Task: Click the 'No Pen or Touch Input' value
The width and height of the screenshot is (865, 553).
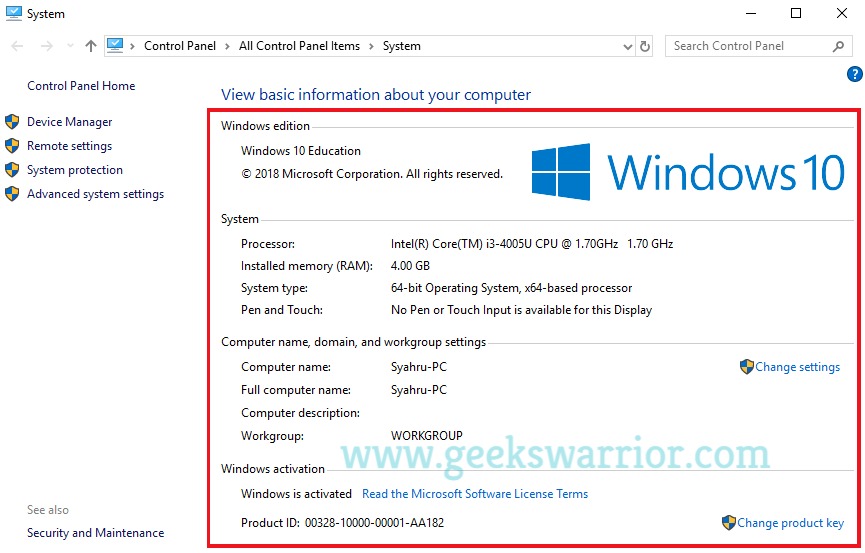Action: 521,310
